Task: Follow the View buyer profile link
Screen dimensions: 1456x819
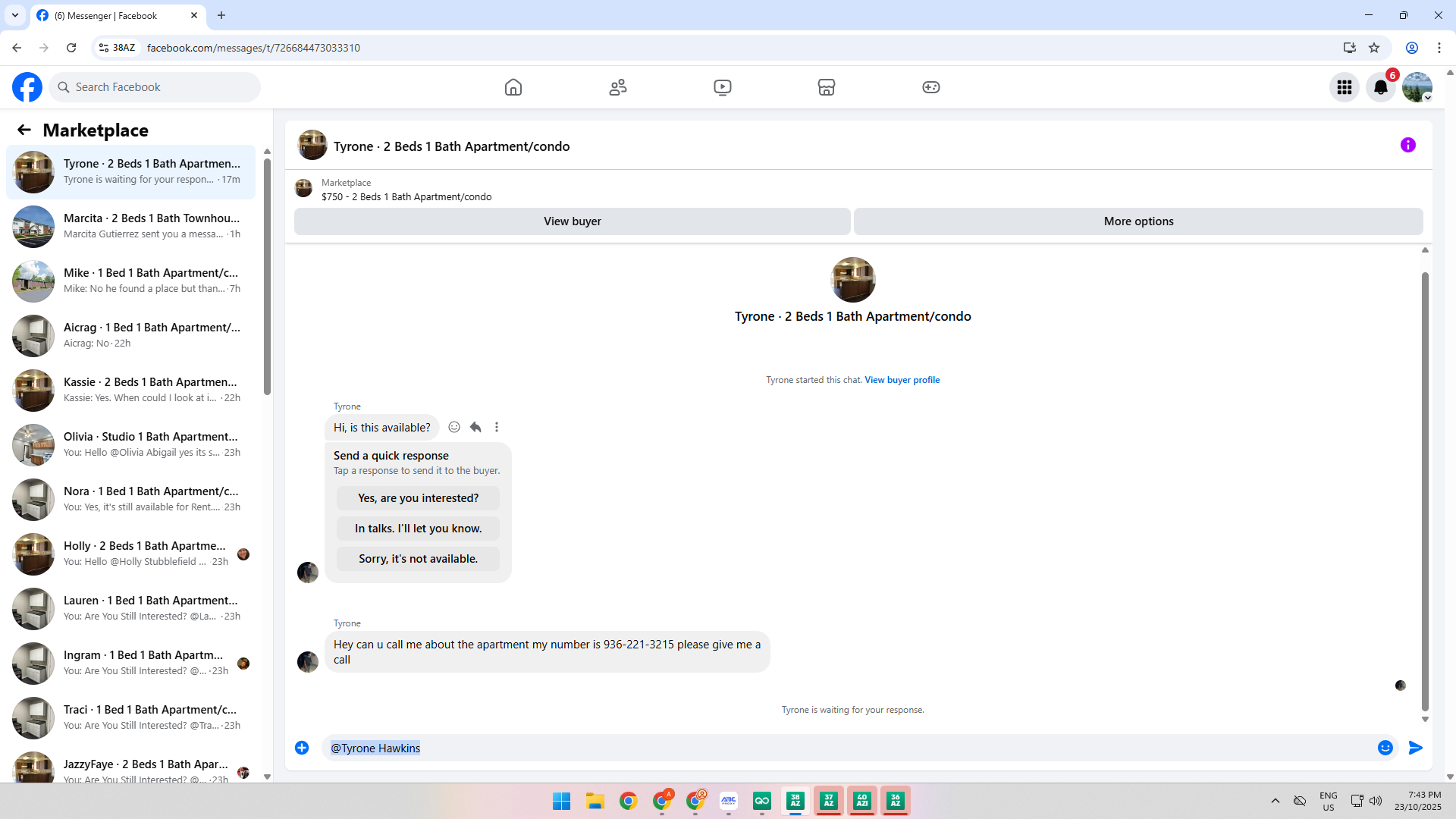Action: tap(902, 380)
